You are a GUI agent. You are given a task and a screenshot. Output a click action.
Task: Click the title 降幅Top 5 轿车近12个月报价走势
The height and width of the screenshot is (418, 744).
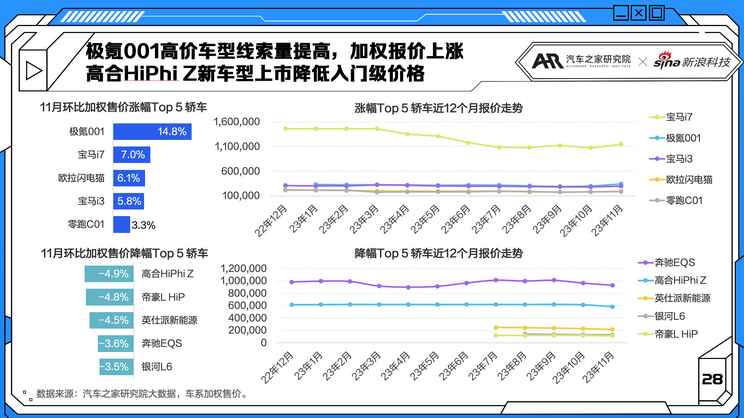tap(438, 253)
